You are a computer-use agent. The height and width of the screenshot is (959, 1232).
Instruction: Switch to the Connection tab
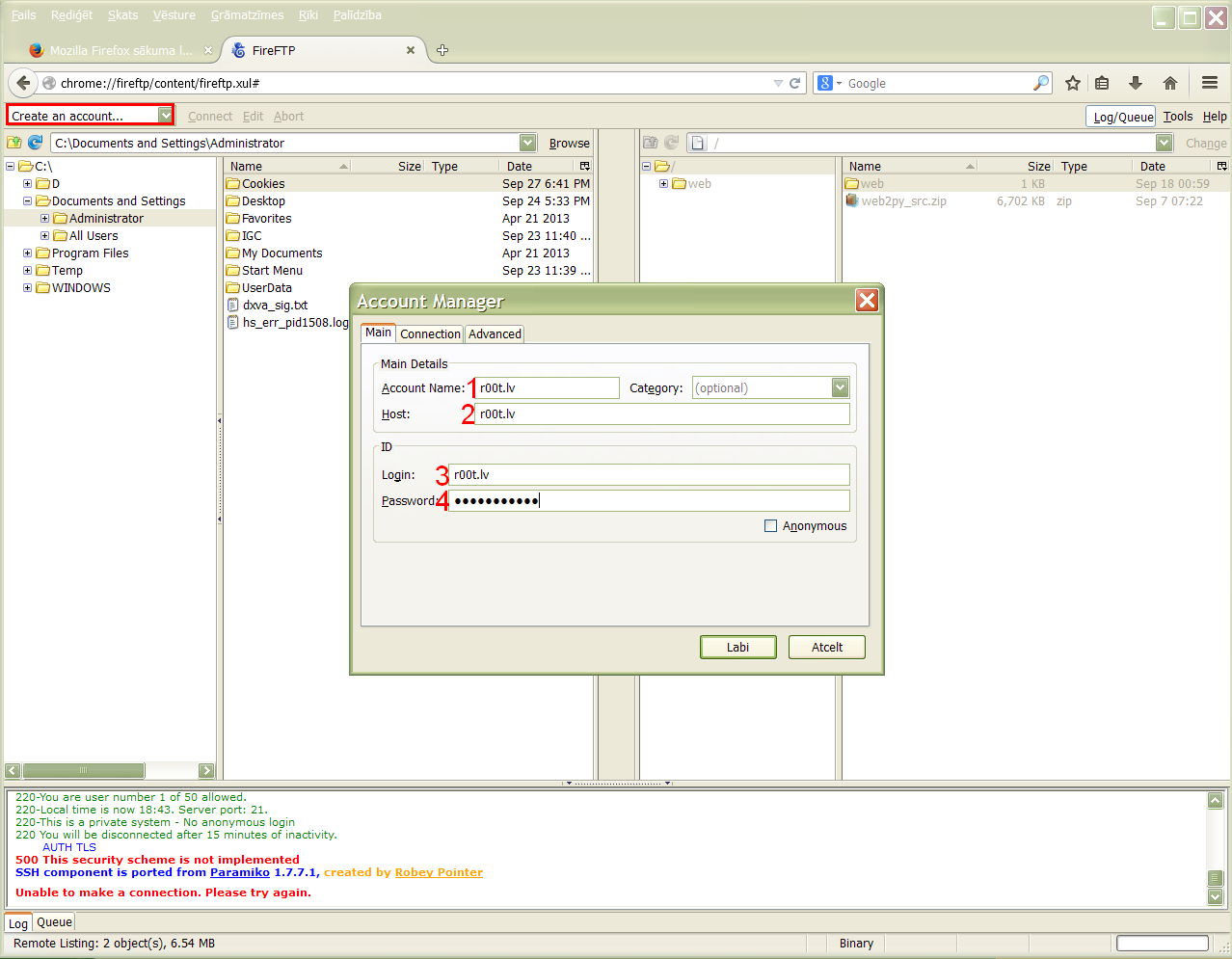tap(430, 334)
